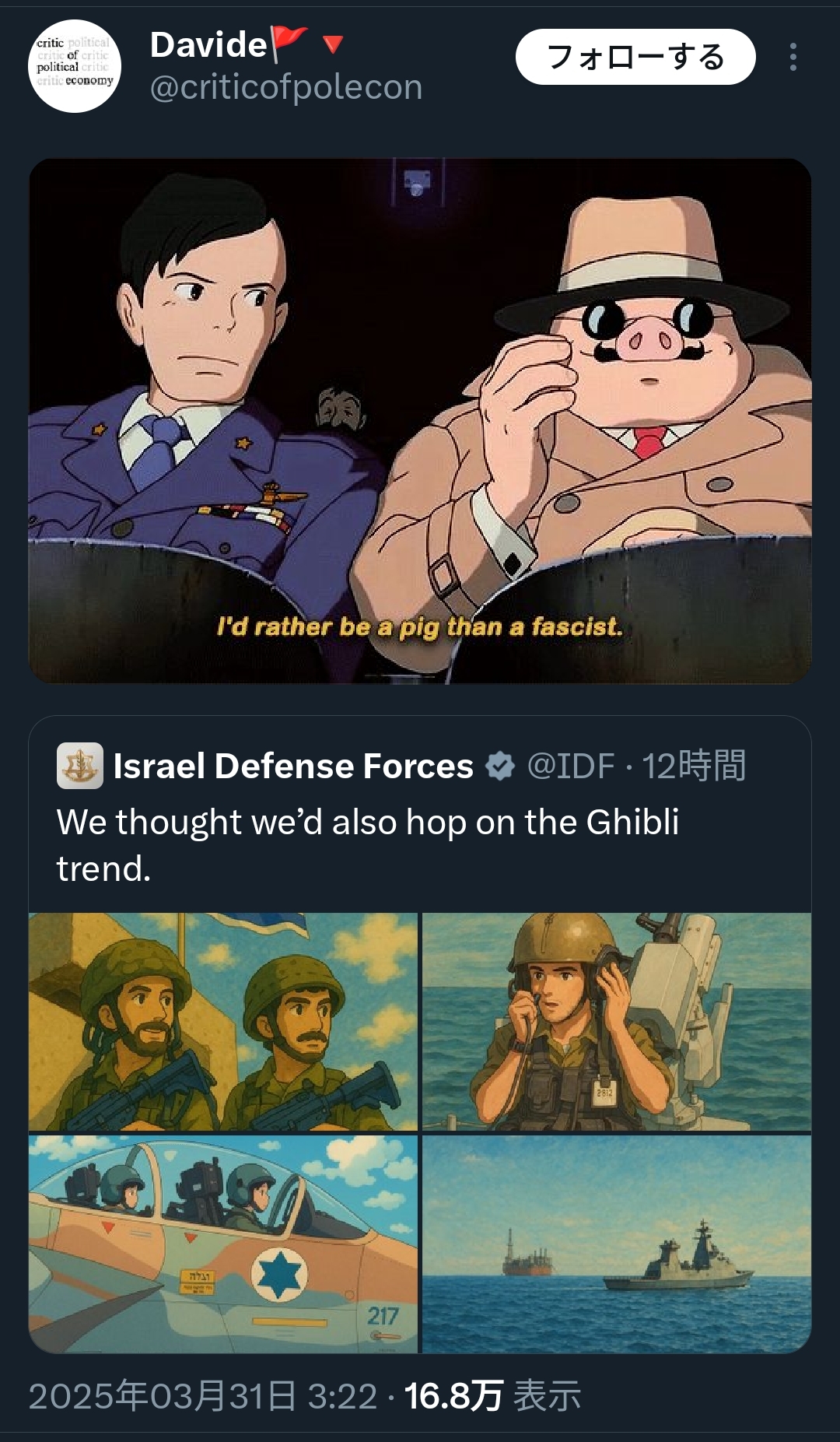
Task: Click the 2025年03月31日 3:22 timestamp
Action: tap(202, 1395)
